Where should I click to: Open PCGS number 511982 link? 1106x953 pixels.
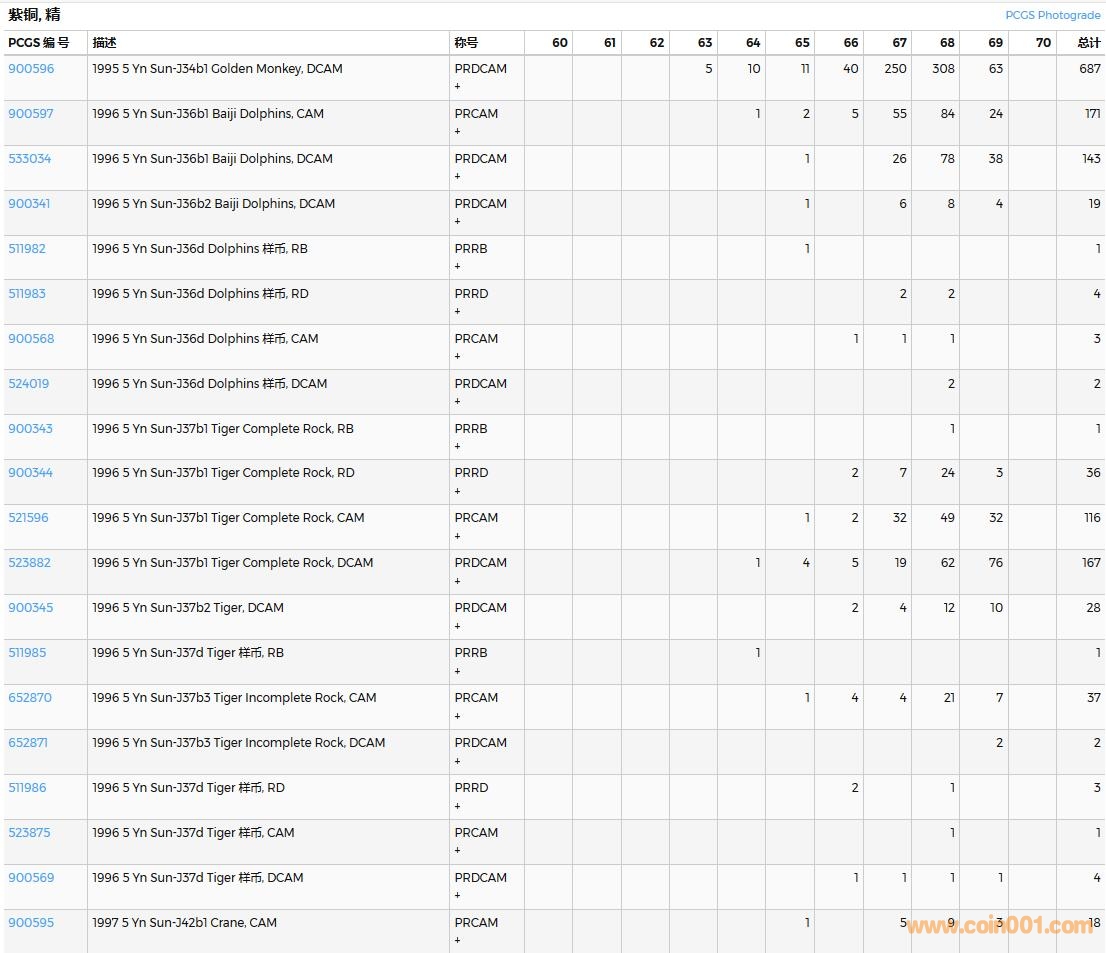(27, 249)
